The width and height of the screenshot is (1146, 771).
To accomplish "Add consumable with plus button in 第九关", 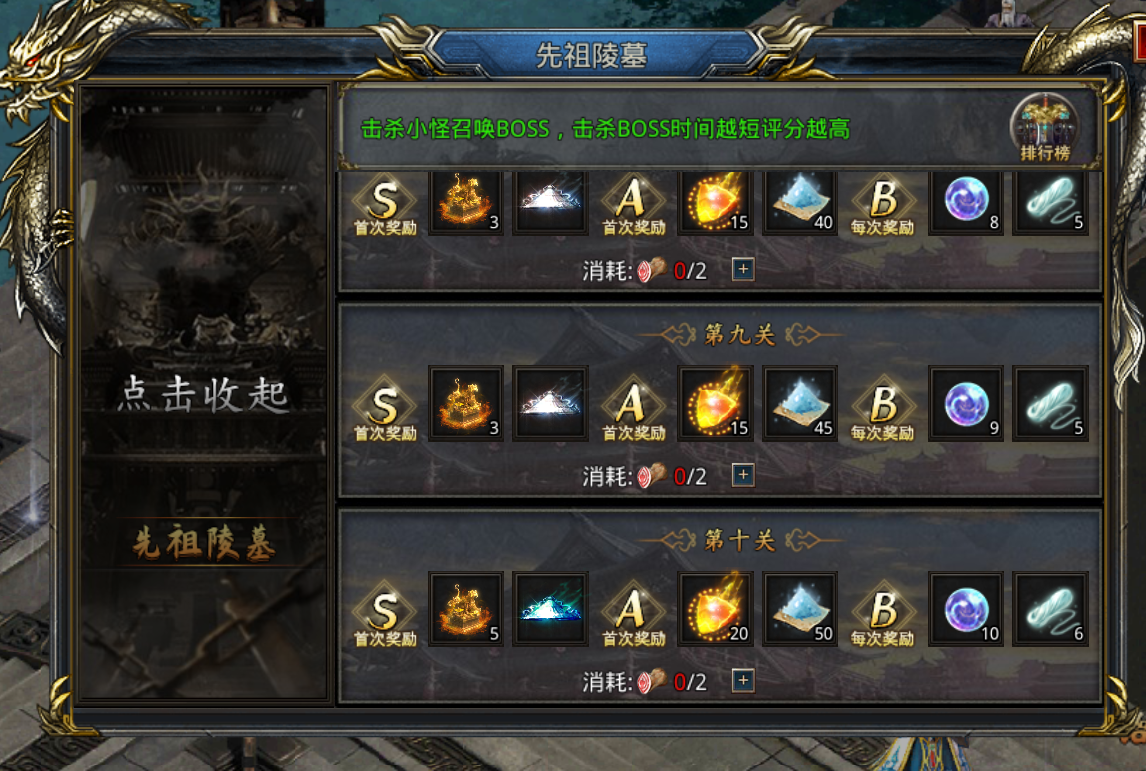I will coord(743,475).
